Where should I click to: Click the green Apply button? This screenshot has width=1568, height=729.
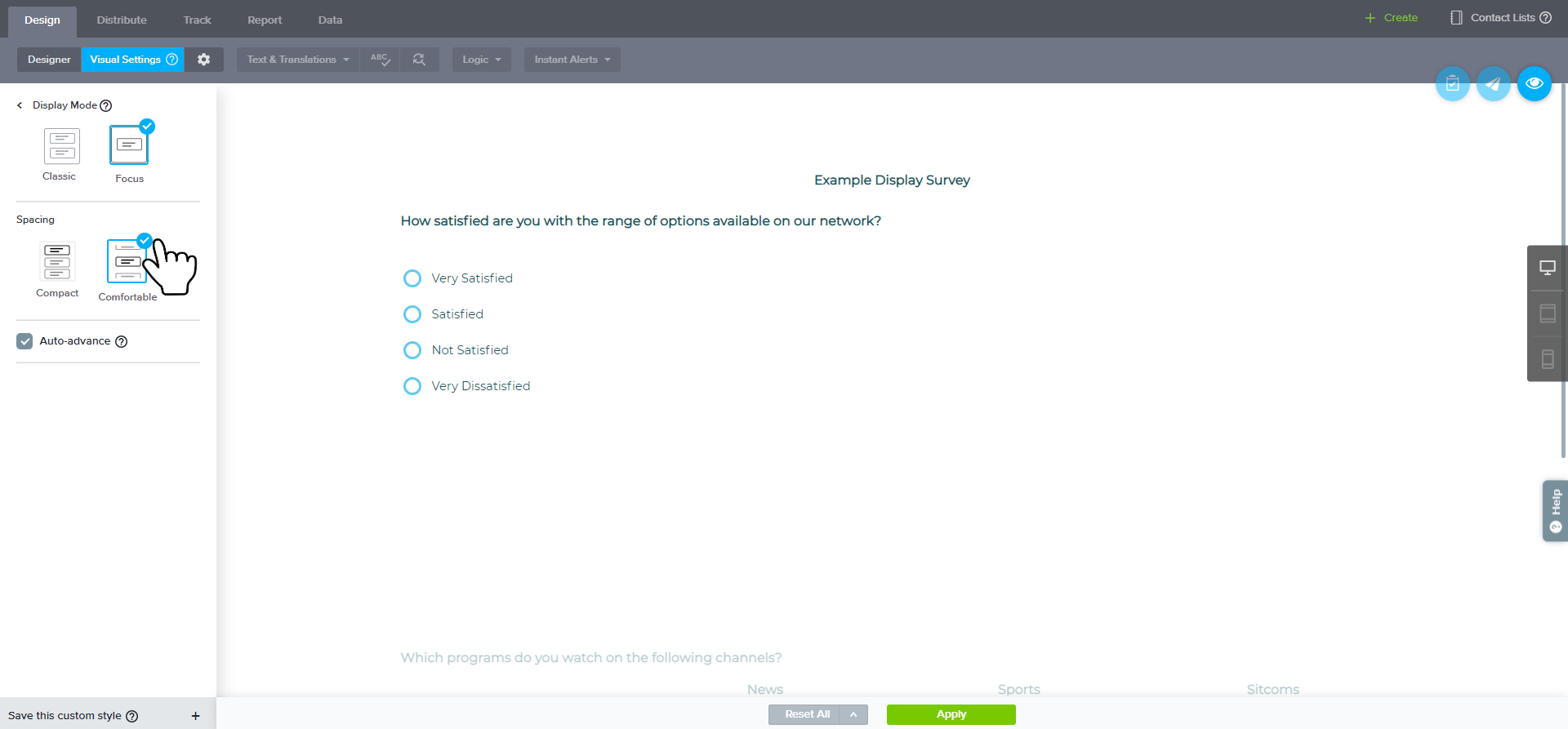point(951,714)
